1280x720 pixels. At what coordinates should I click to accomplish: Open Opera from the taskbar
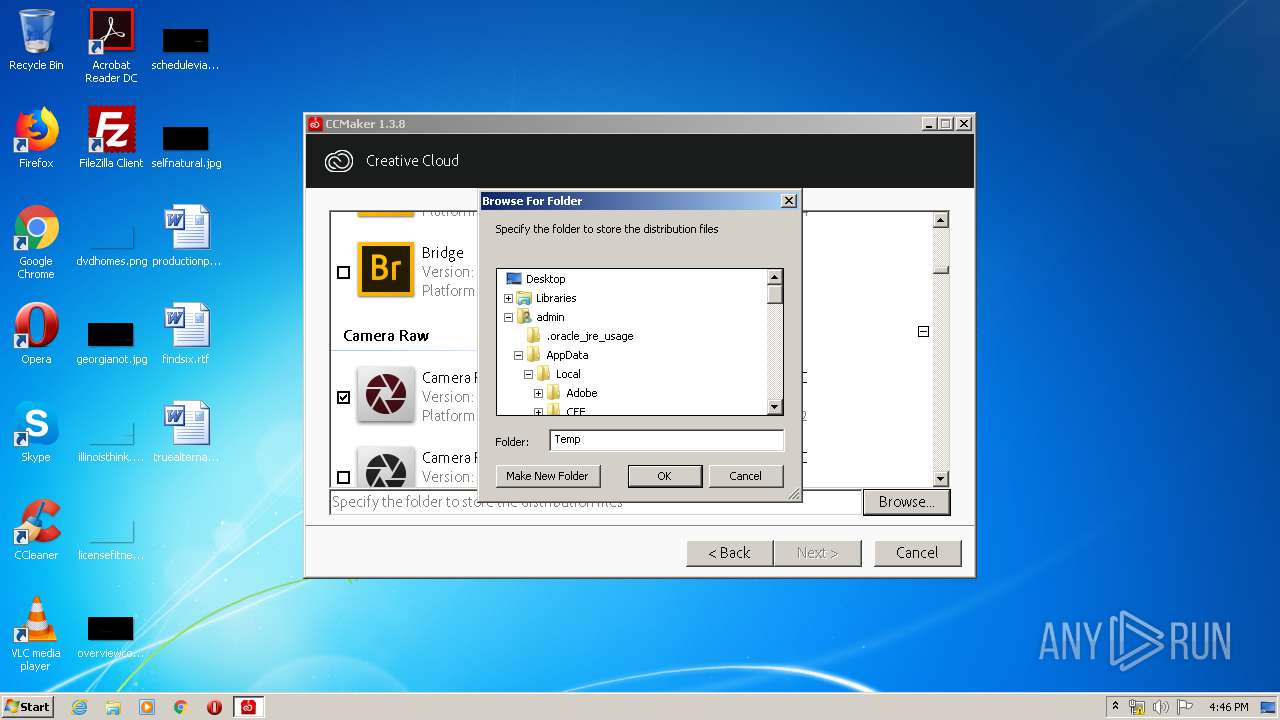point(214,707)
